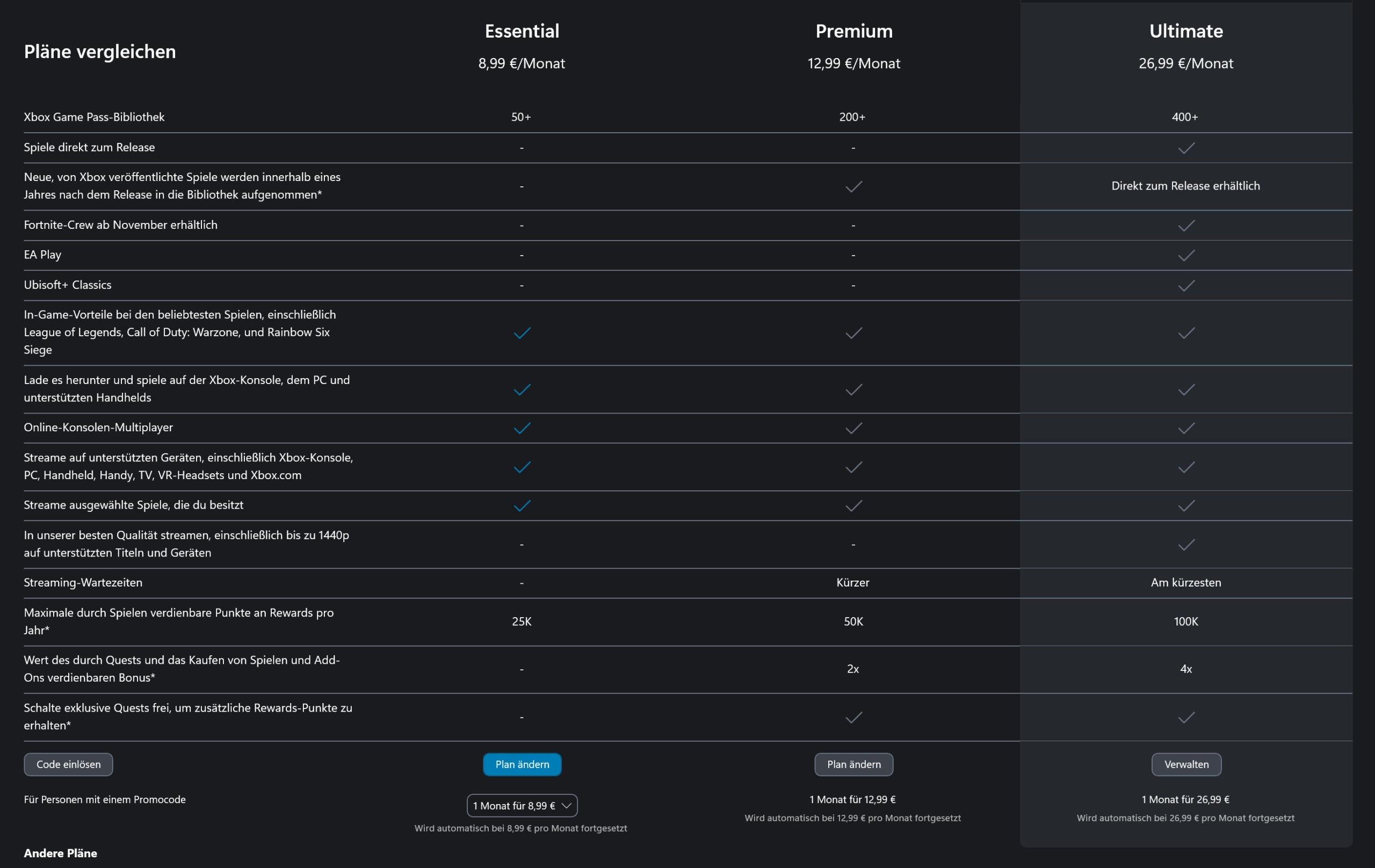Click the chevron in the Essential duration selector
1375x868 pixels.
567,806
